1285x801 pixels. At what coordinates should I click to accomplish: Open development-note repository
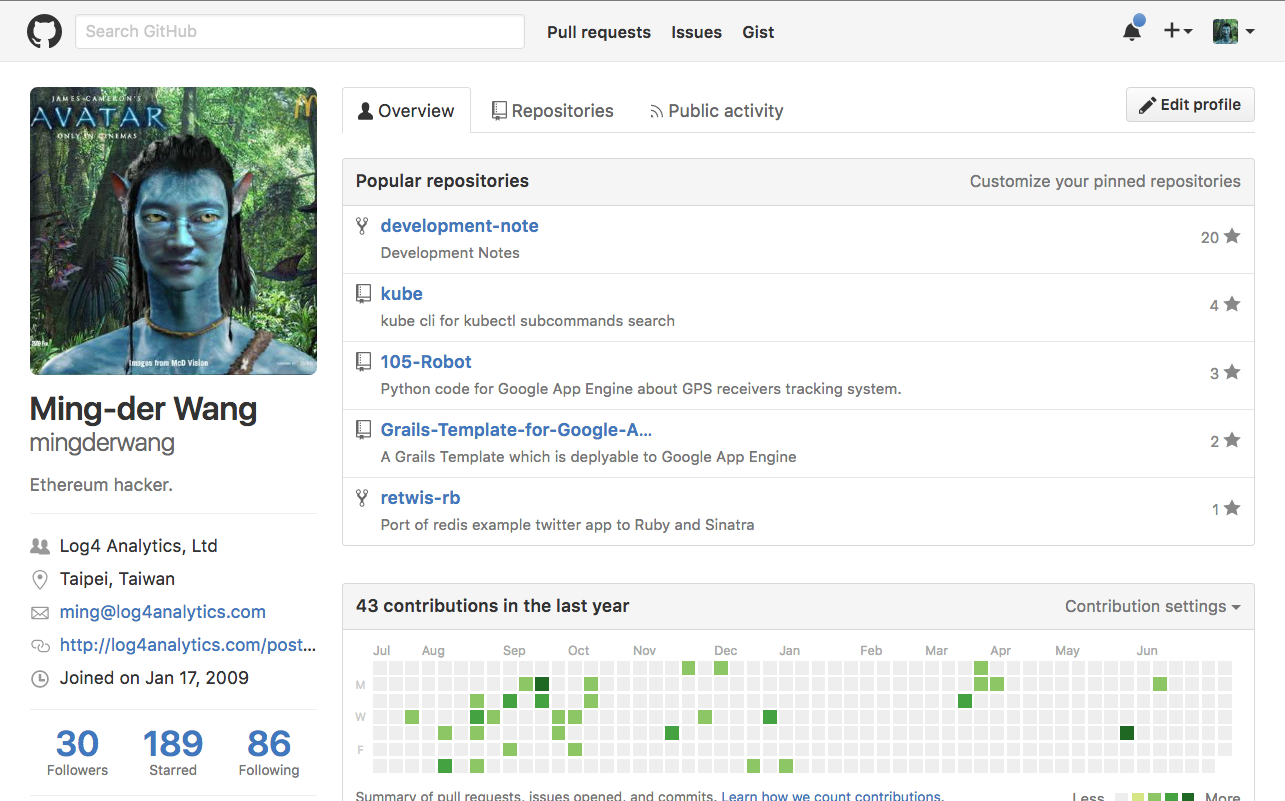click(460, 226)
